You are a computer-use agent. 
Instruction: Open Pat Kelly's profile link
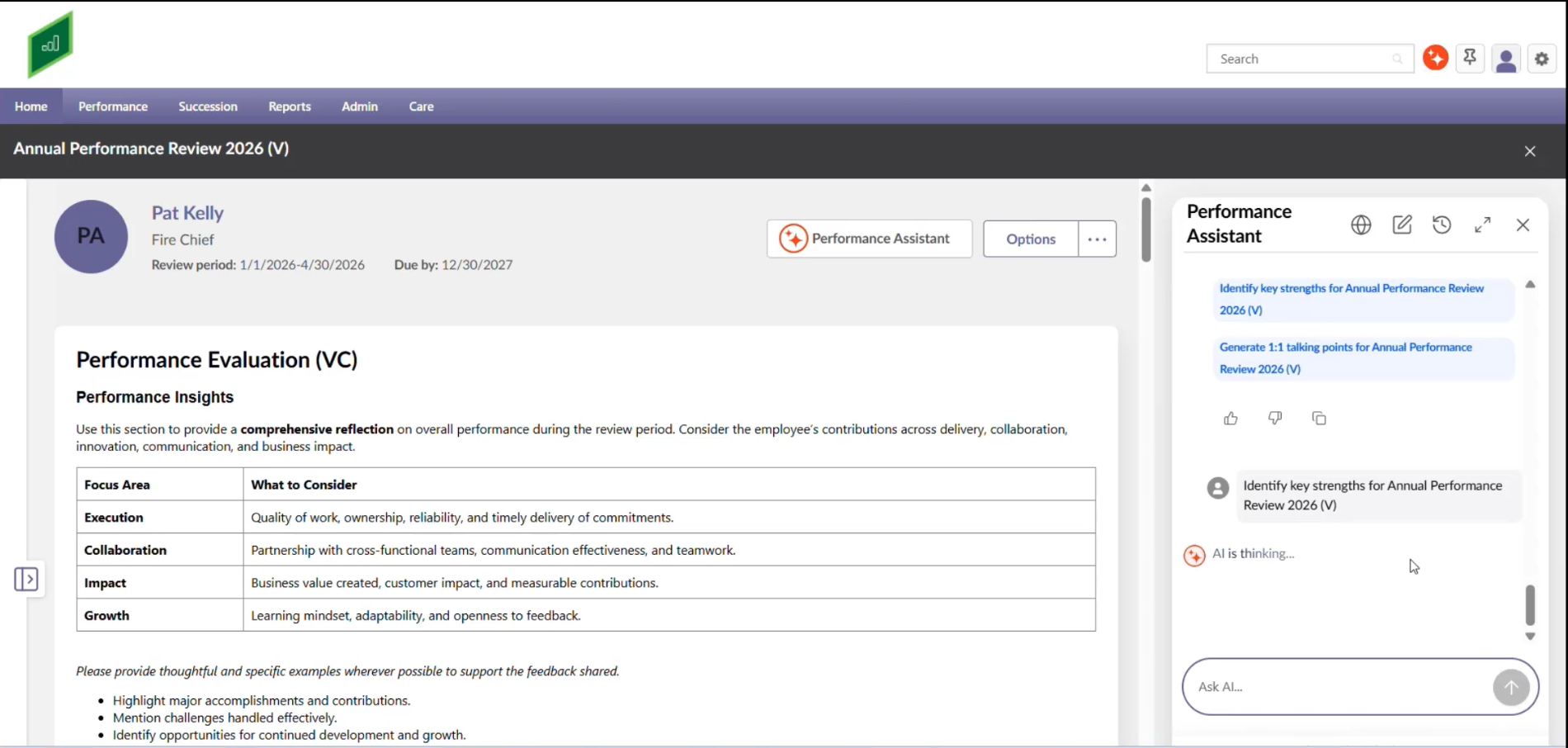[x=187, y=213]
